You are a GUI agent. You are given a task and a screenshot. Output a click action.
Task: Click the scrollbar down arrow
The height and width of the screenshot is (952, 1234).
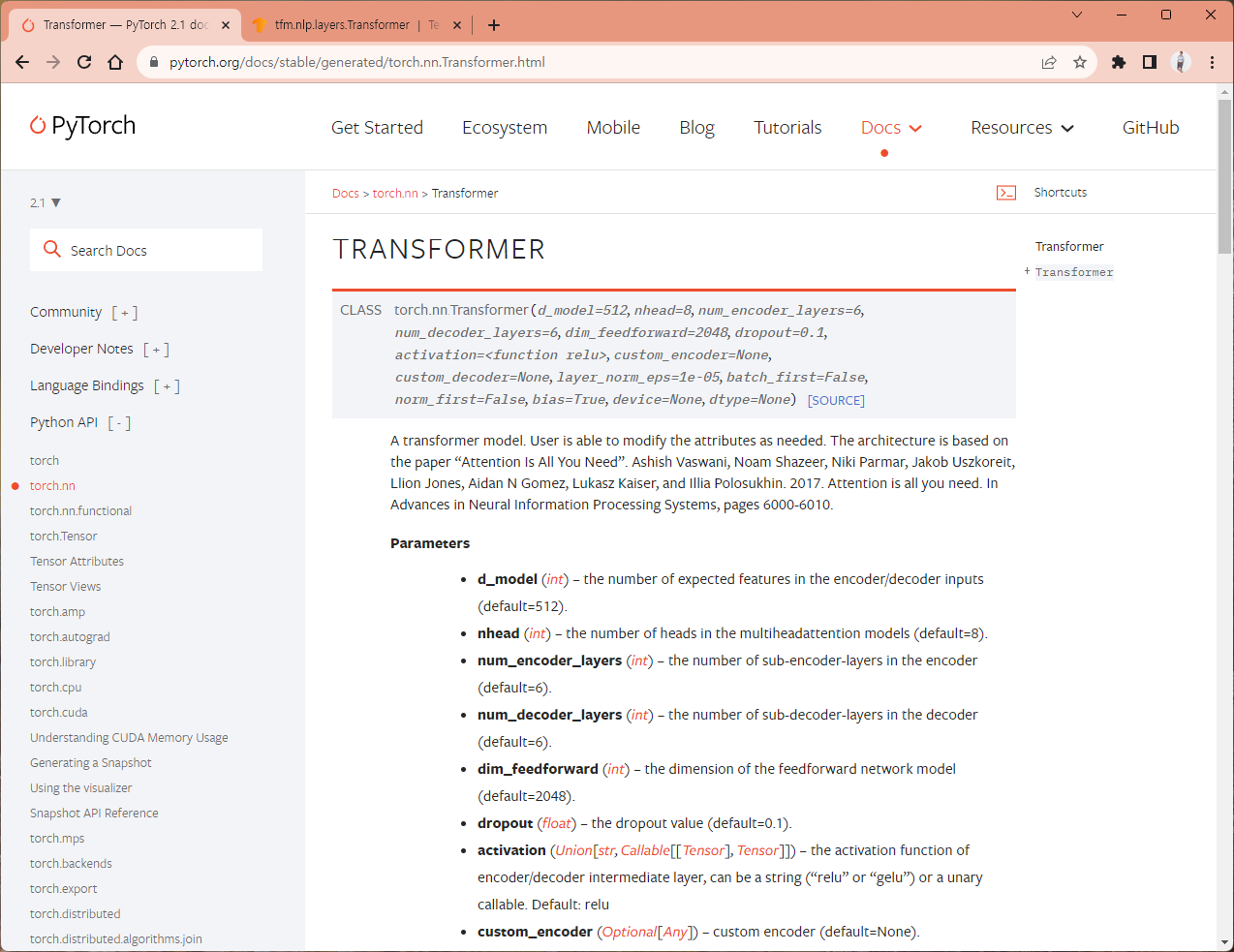coord(1224,942)
